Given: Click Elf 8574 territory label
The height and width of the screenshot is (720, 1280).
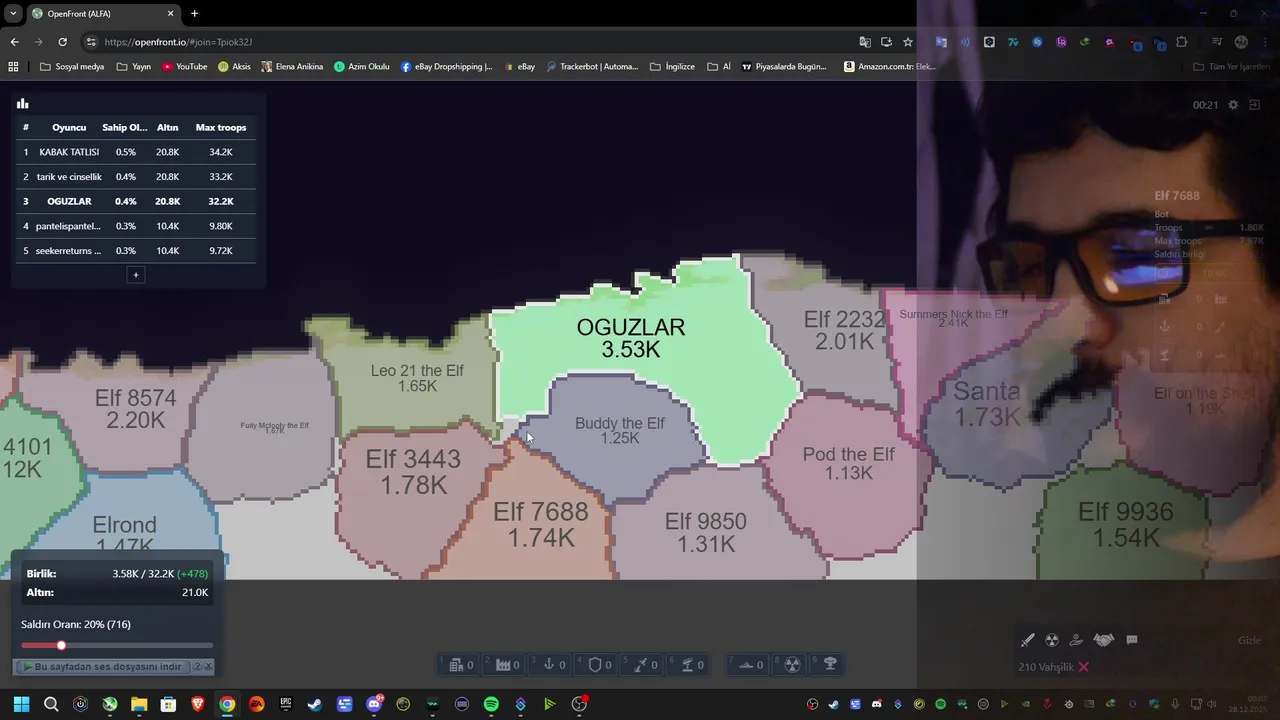Looking at the screenshot, I should tap(135, 408).
